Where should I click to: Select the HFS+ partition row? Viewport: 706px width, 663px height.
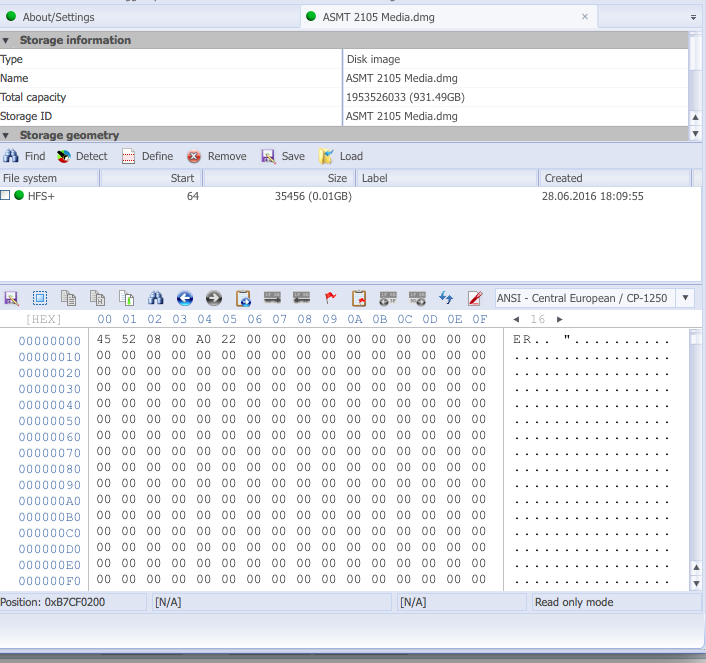pos(350,196)
